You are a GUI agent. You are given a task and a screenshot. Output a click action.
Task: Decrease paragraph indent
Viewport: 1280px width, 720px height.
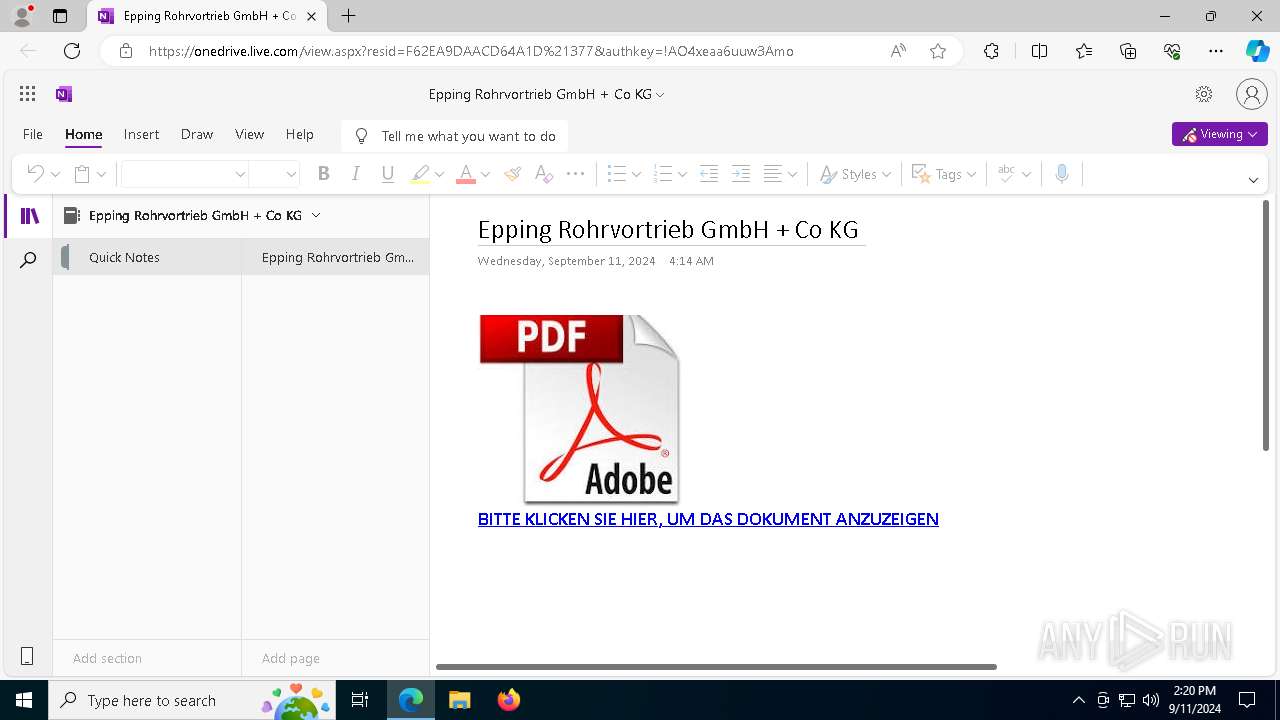pyautogui.click(x=709, y=174)
